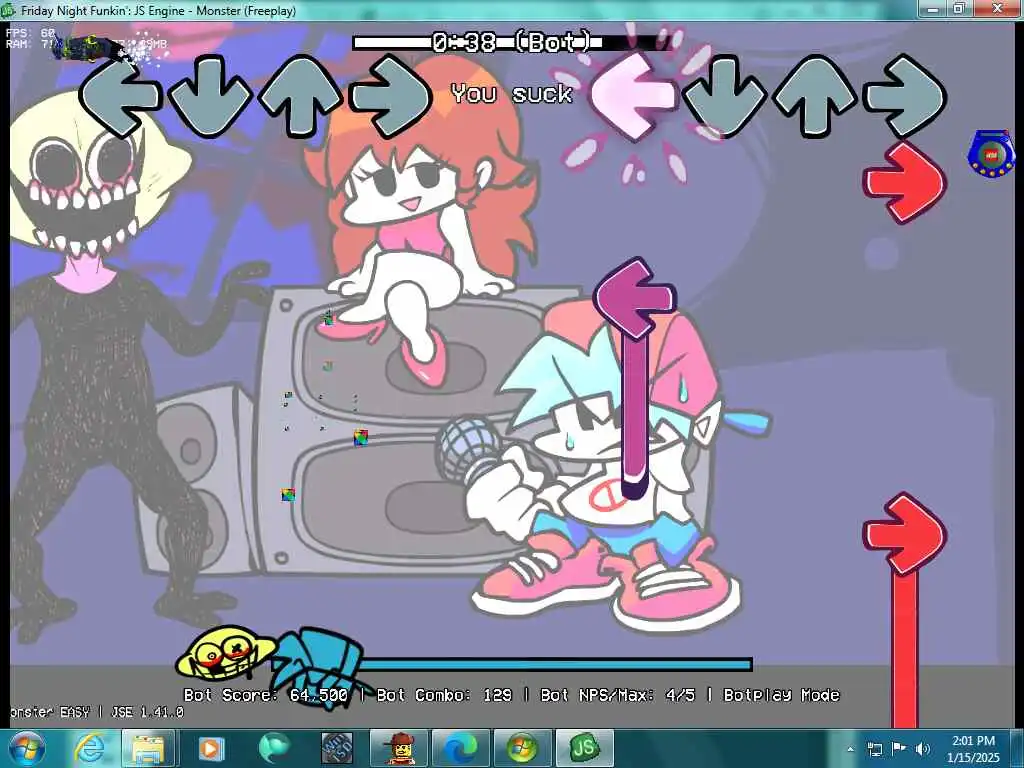This screenshot has width=1024, height=768.
Task: Close the JS Engine game window
Action: [997, 8]
